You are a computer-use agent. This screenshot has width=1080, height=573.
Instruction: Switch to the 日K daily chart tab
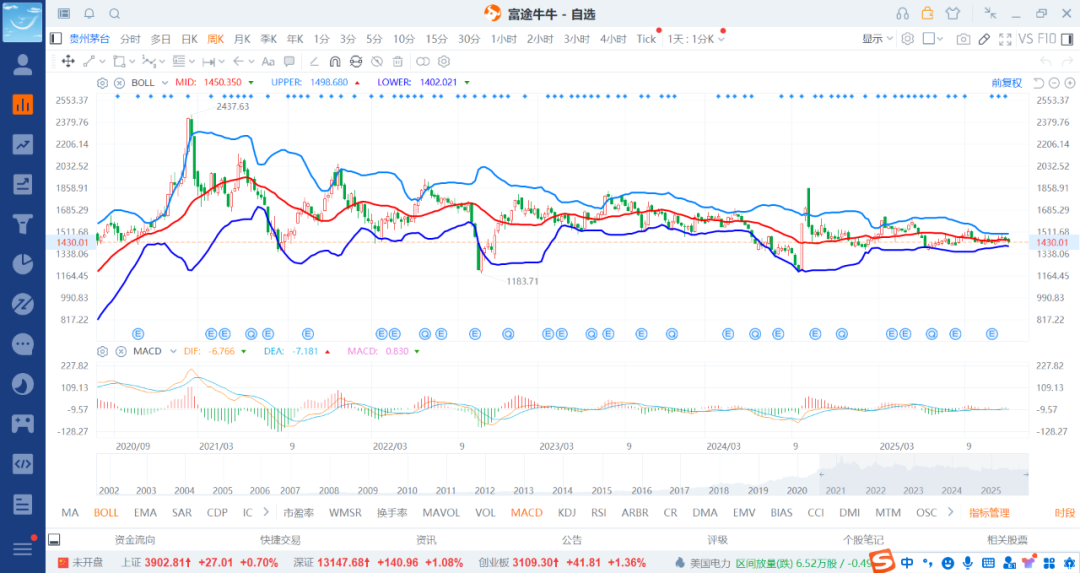pos(189,39)
